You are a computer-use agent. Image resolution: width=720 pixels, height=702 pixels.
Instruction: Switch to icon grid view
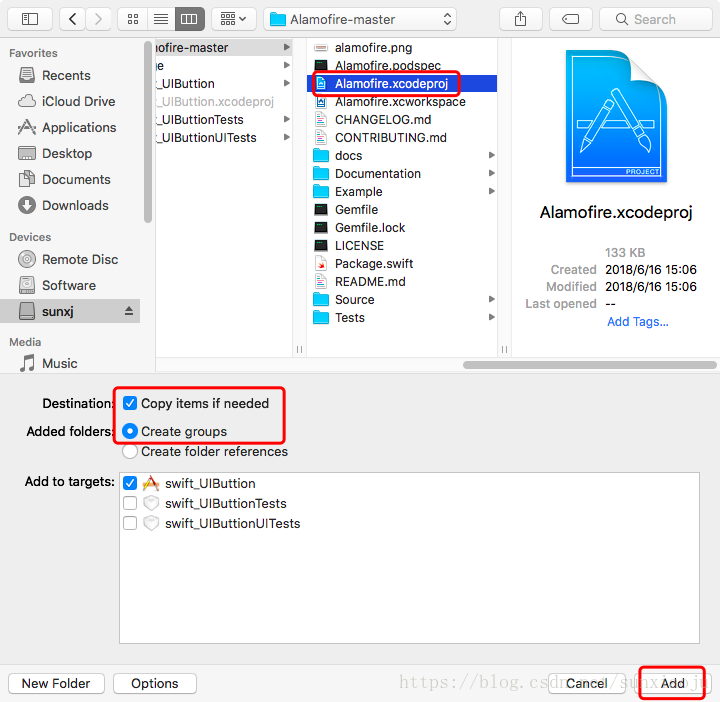click(133, 19)
